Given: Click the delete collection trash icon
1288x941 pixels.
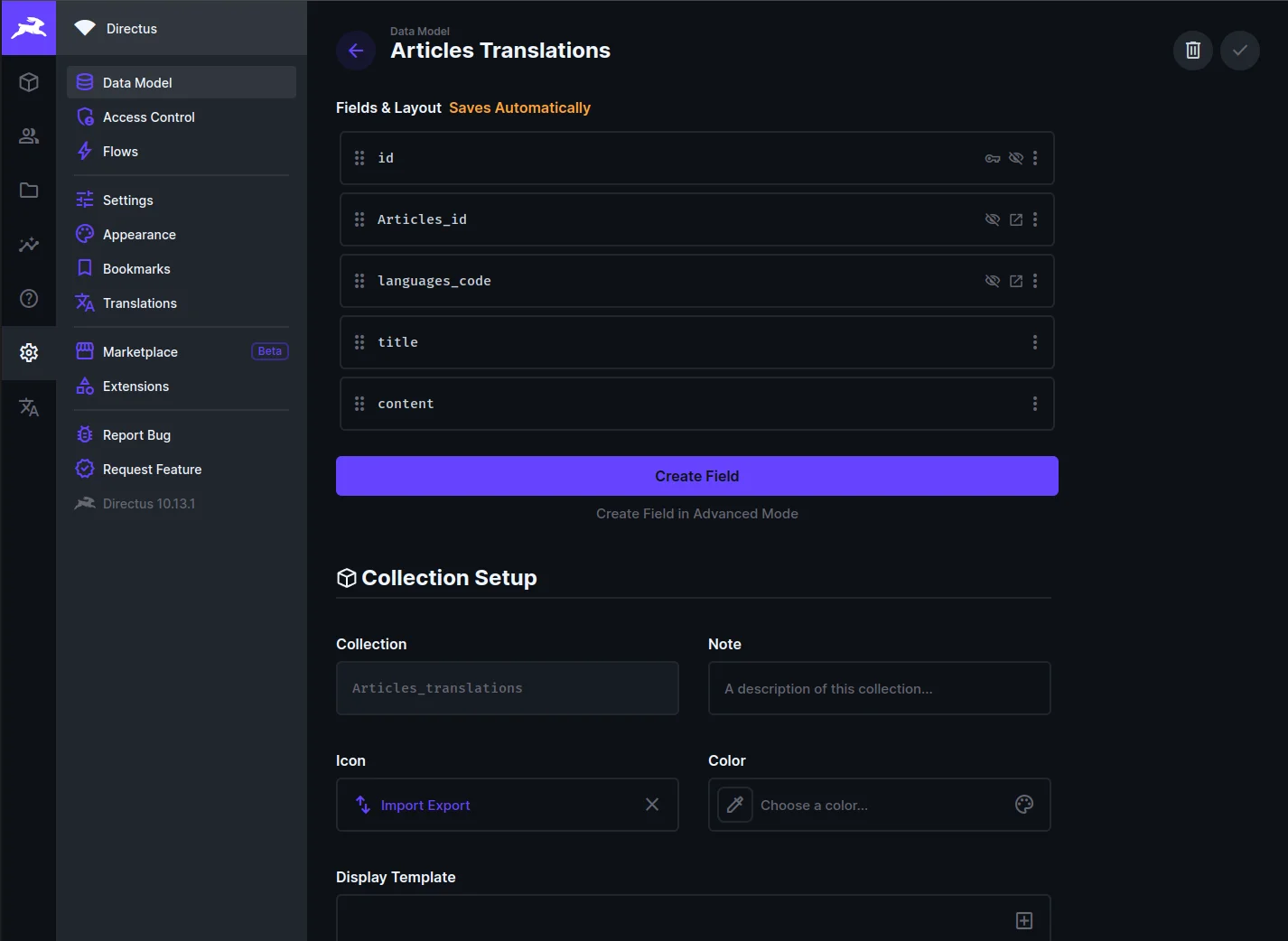Looking at the screenshot, I should click(1192, 51).
